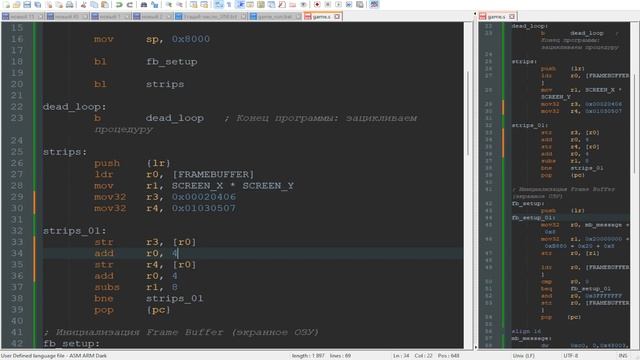This screenshot has width=640, height=360.
Task: Click 0x00020406 on line 29
Action: coord(204,197)
